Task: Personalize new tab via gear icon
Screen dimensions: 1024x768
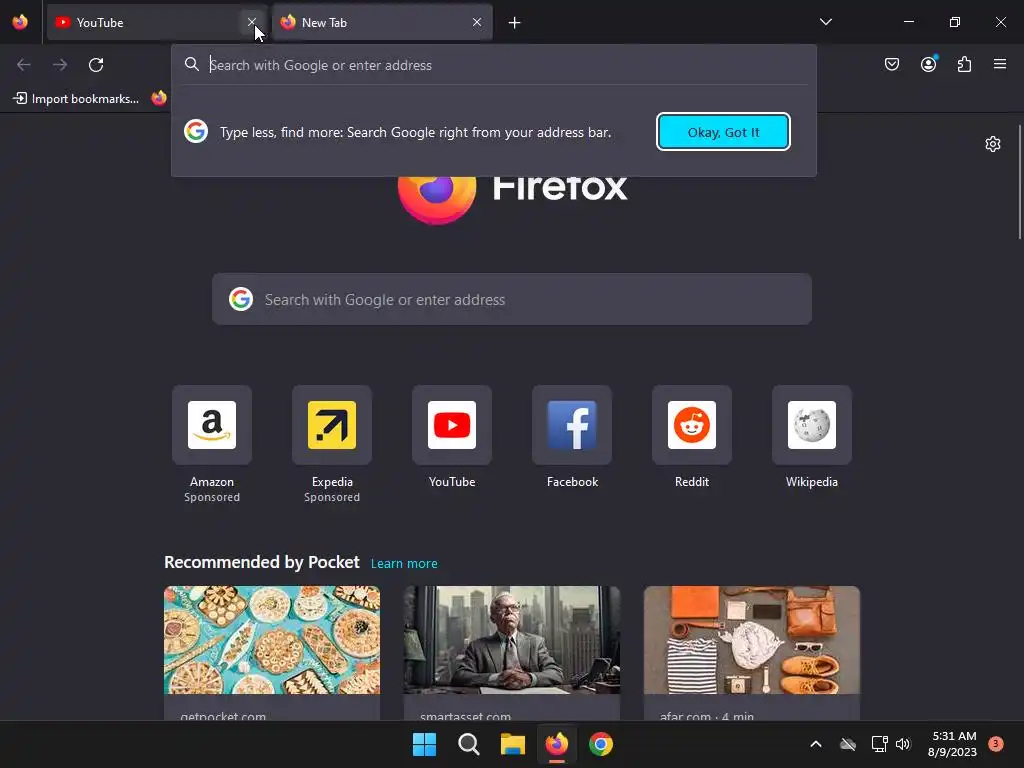Action: [x=993, y=144]
